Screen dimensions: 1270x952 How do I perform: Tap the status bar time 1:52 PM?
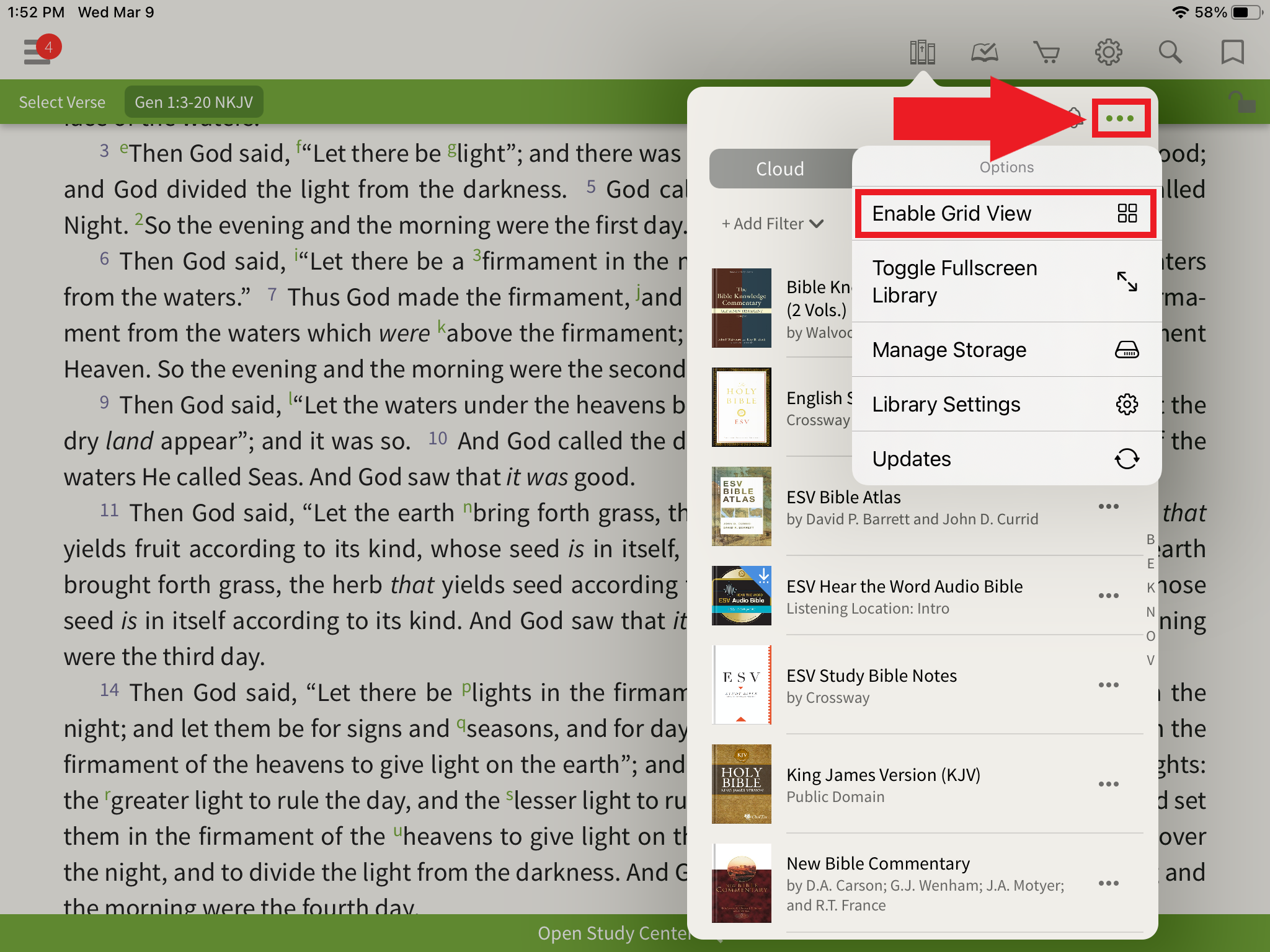(x=36, y=12)
